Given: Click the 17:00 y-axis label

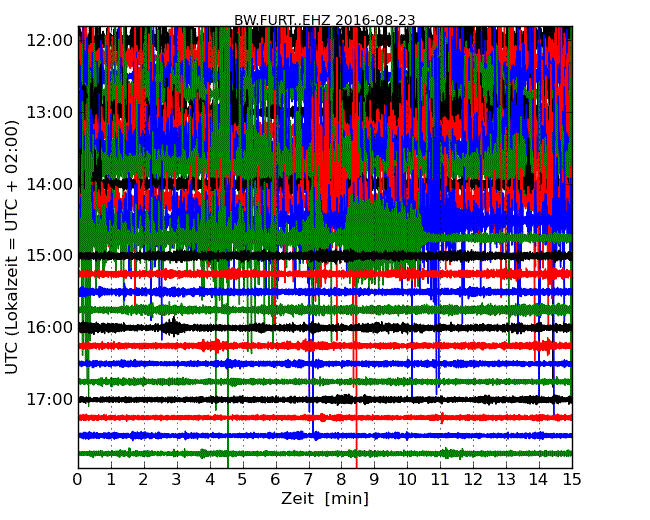Looking at the screenshot, I should pyautogui.click(x=50, y=399).
